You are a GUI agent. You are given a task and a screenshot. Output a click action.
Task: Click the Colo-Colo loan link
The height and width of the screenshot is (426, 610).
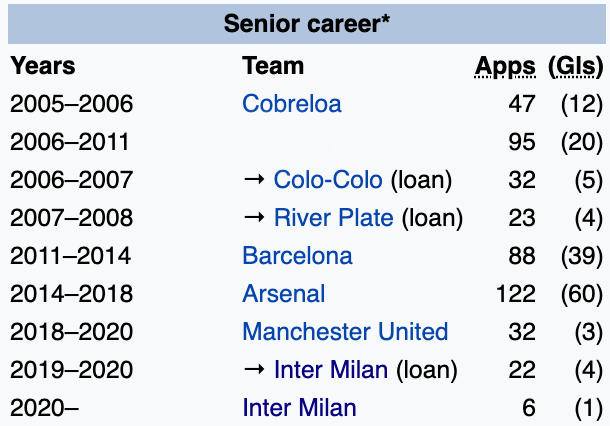(x=328, y=180)
